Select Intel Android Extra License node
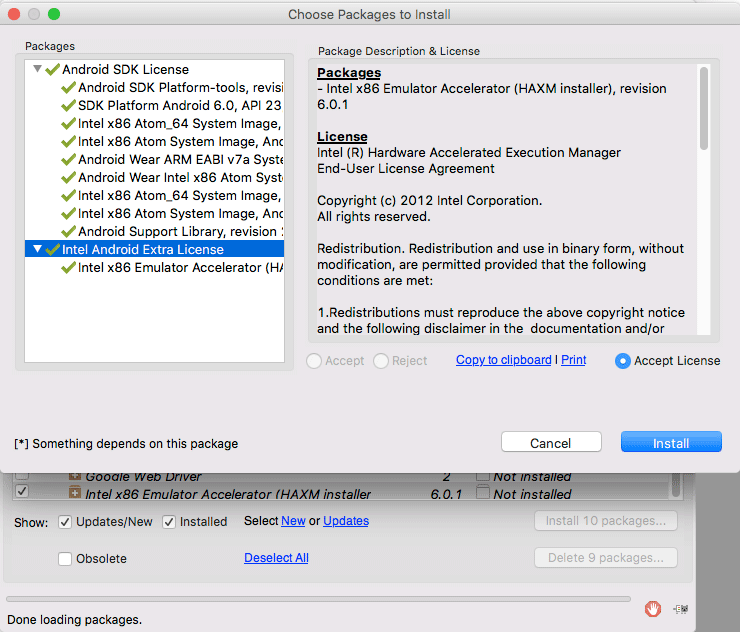Viewport: 740px width, 632px height. (x=154, y=249)
